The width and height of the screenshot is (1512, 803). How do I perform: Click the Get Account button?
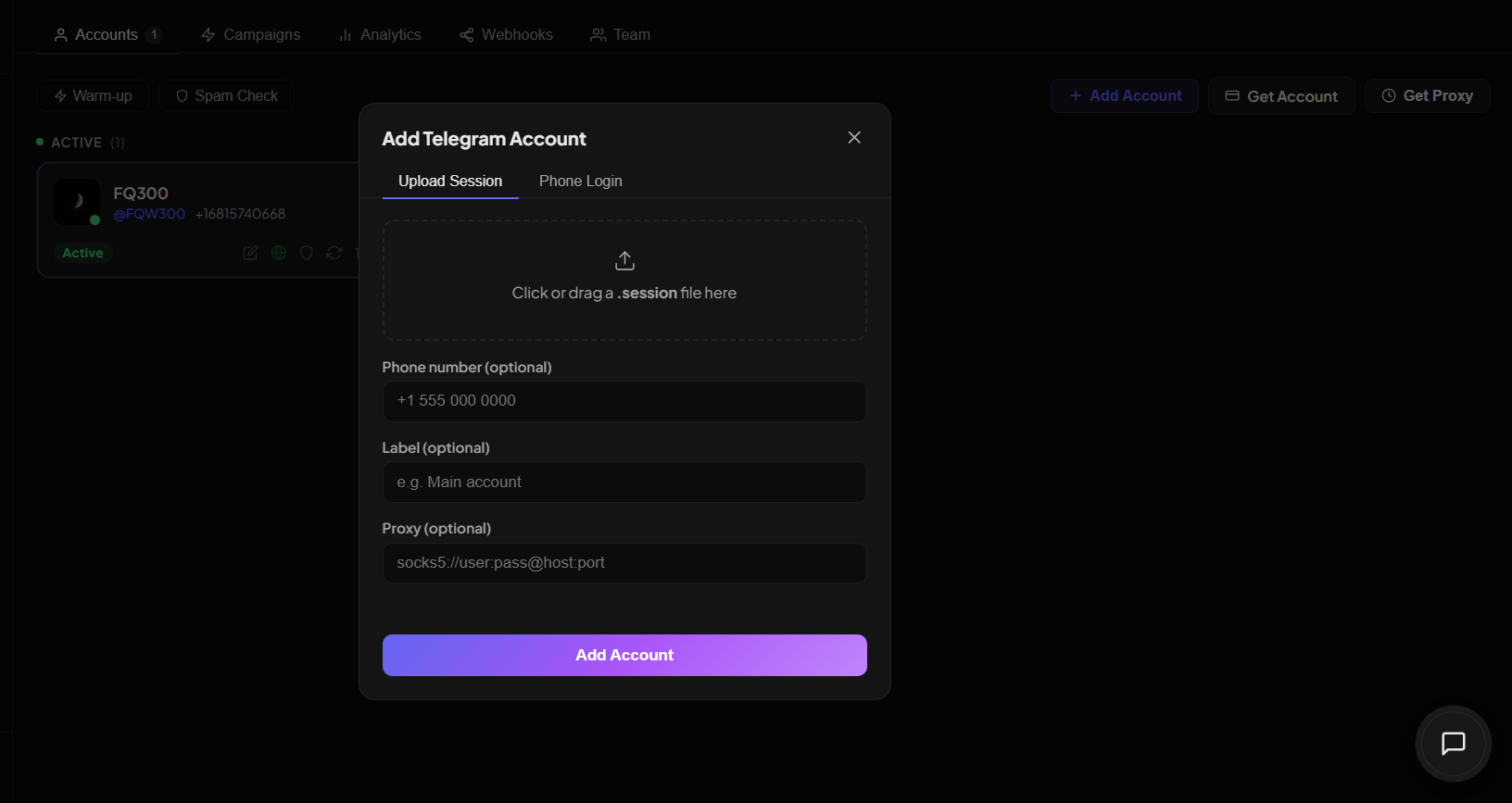tap(1281, 95)
